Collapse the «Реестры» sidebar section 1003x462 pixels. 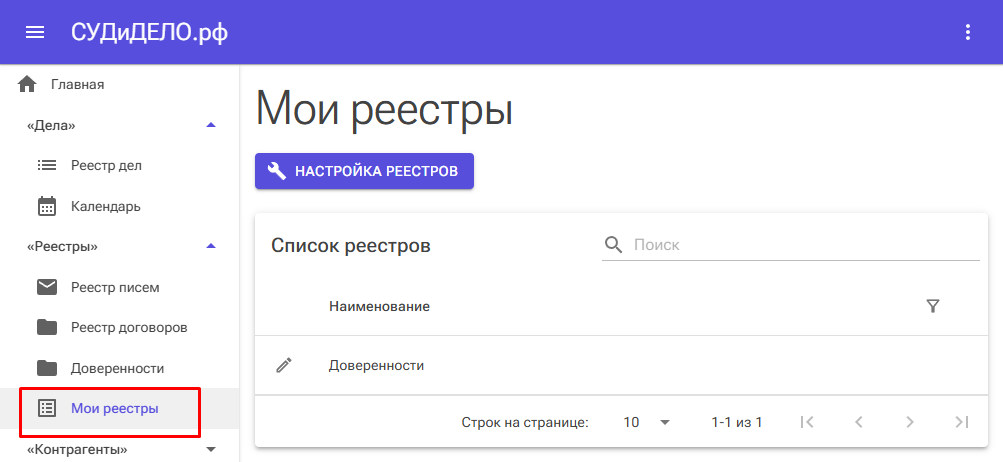(210, 246)
